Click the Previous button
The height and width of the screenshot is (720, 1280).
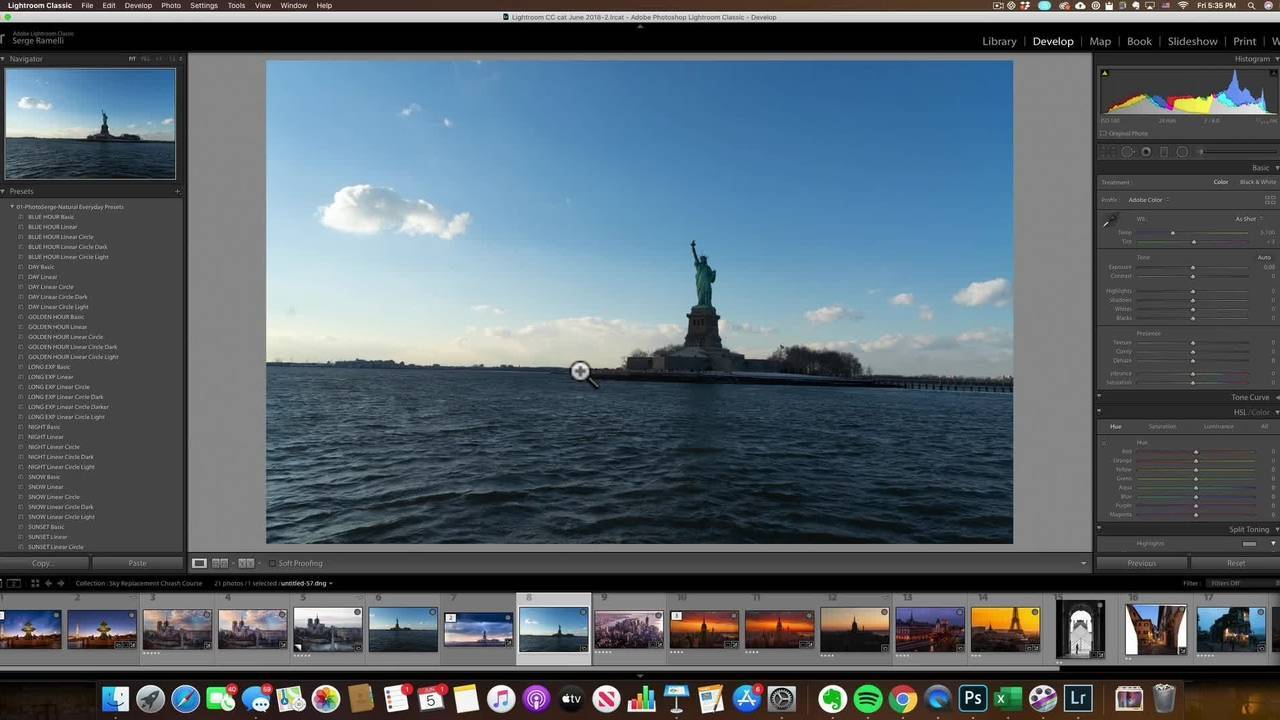pyautogui.click(x=1141, y=563)
